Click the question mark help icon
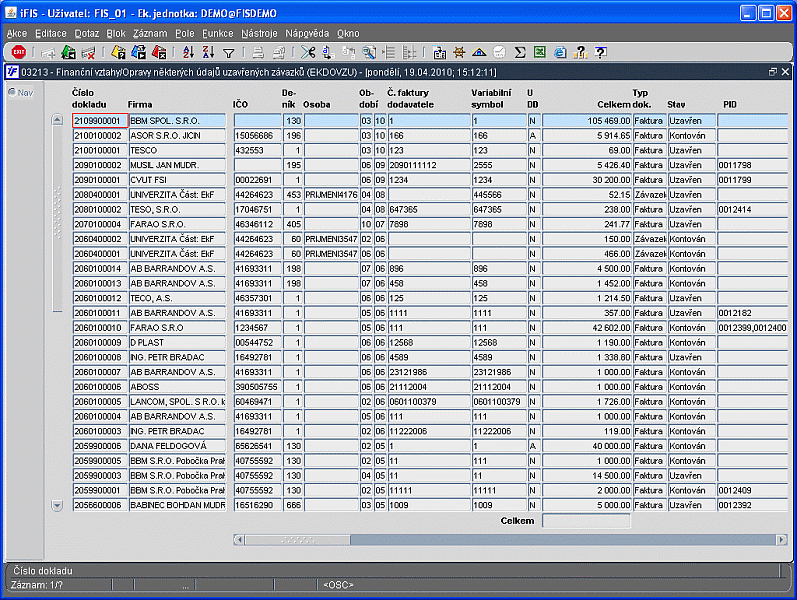 click(601, 53)
